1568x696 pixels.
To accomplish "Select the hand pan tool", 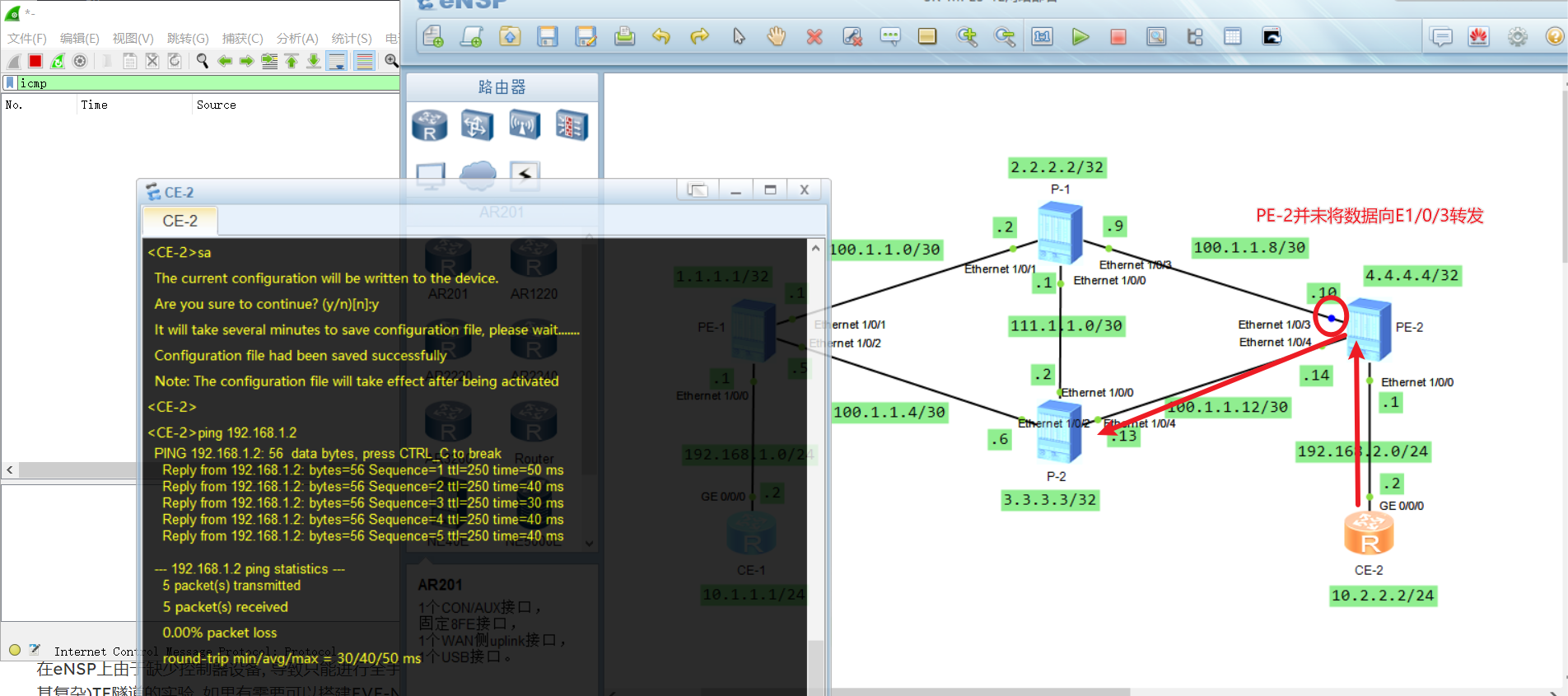I will point(776,36).
